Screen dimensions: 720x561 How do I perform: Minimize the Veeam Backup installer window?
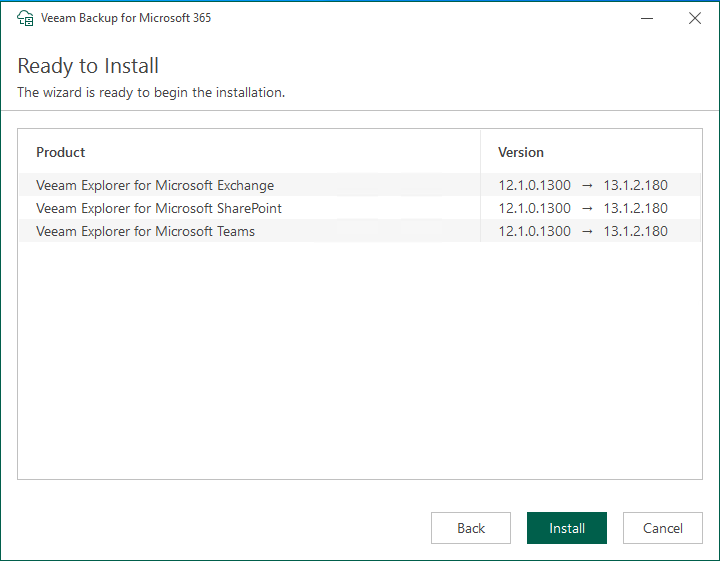coord(648,18)
